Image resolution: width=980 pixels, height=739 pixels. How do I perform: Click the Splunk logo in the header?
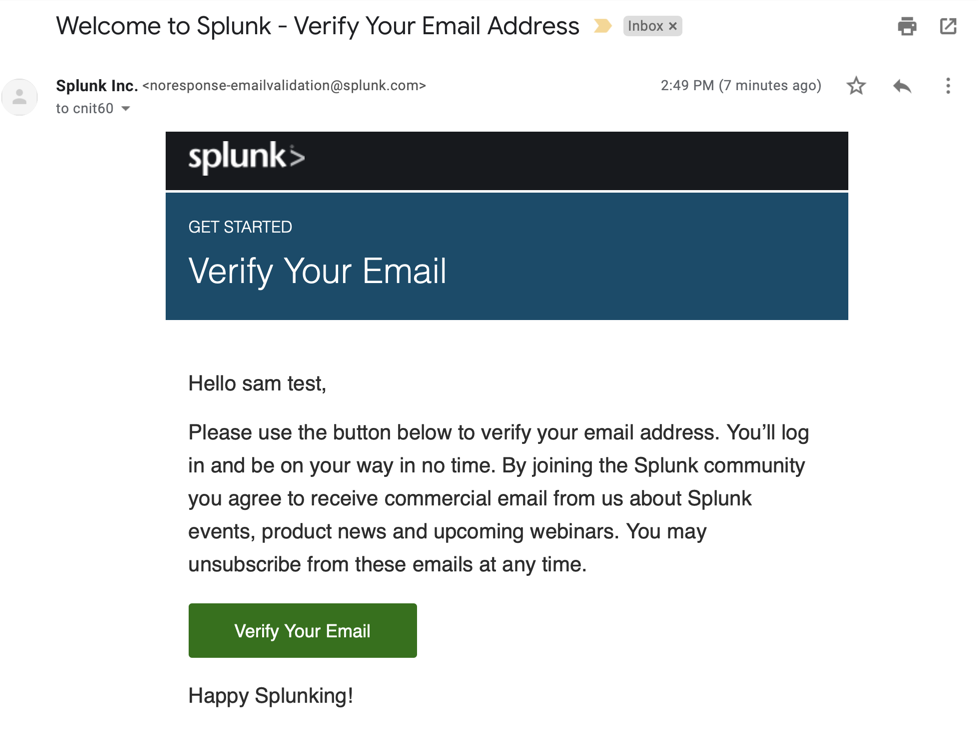(x=246, y=158)
